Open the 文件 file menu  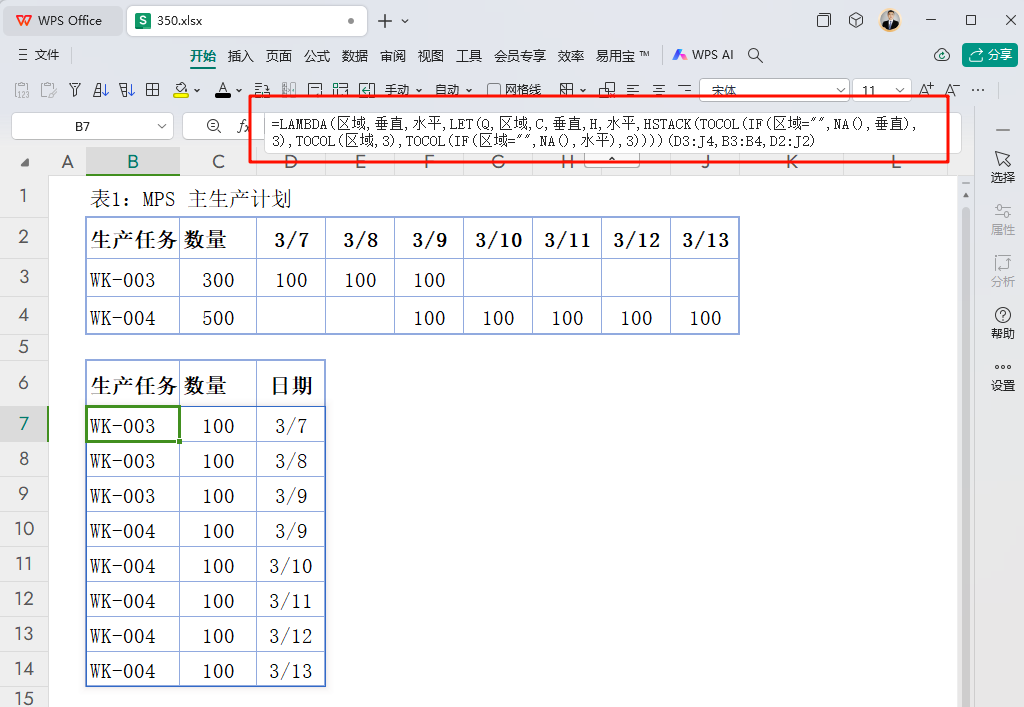click(39, 55)
